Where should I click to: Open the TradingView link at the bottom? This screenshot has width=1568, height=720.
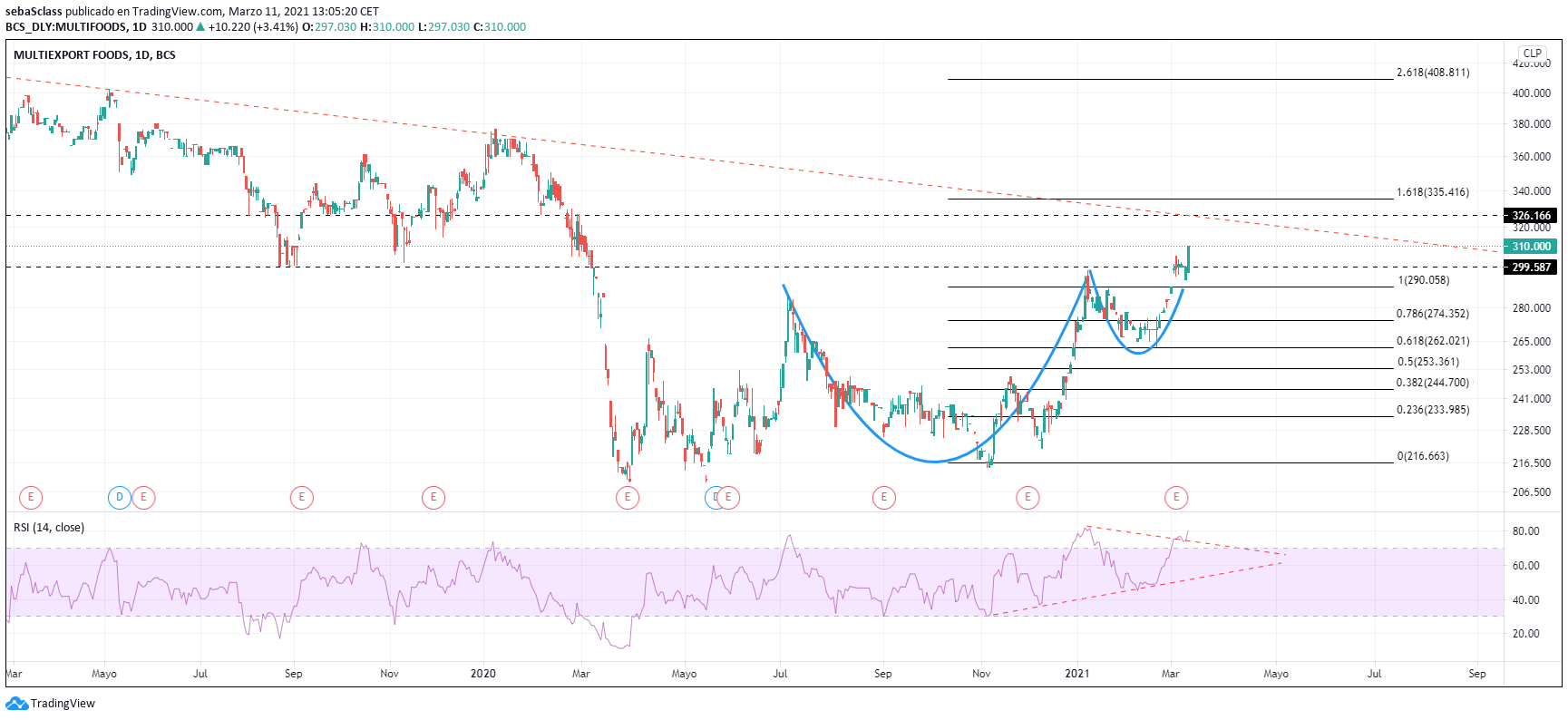(63, 704)
